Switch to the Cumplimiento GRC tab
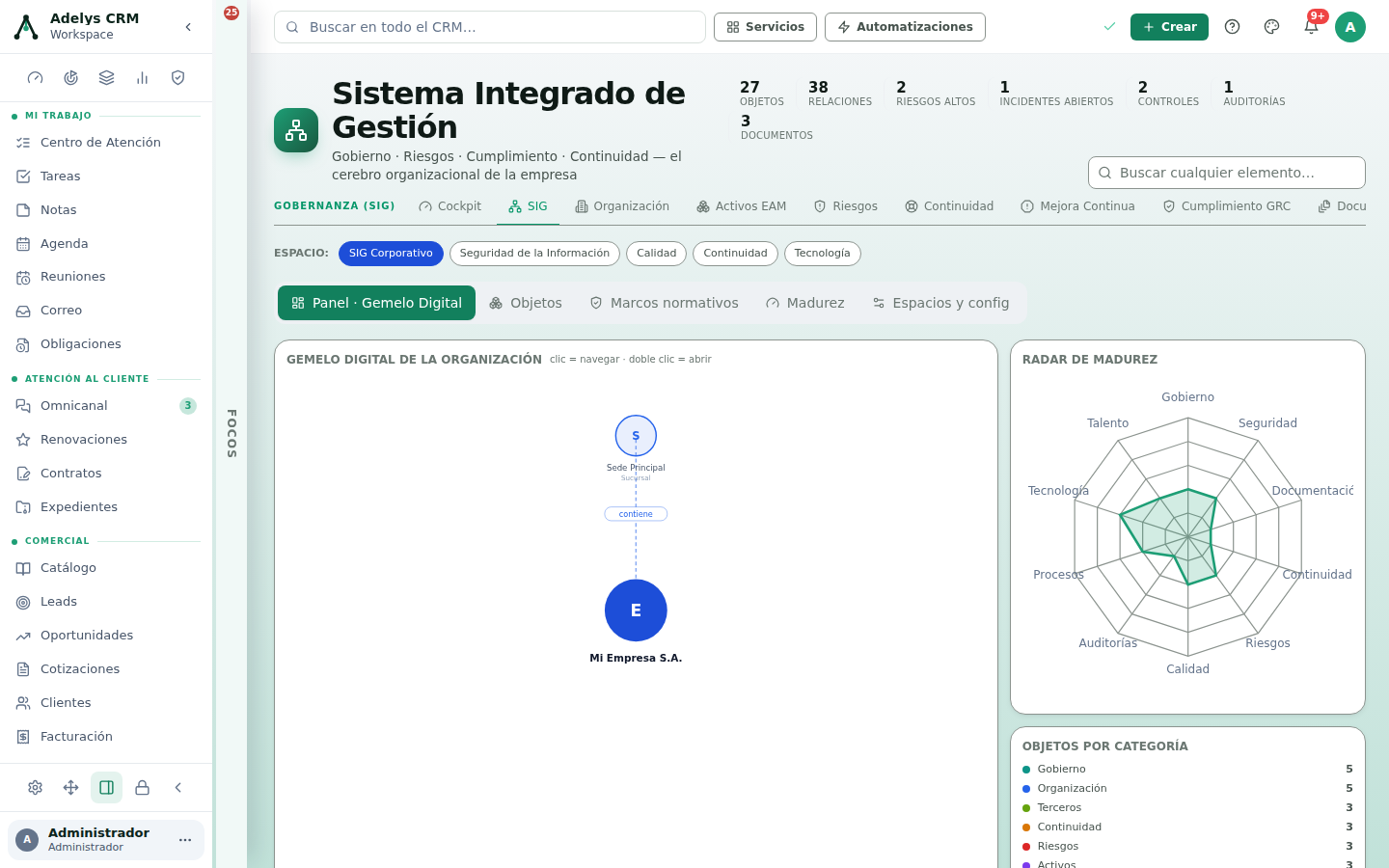This screenshot has width=1389, height=868. [x=1226, y=206]
